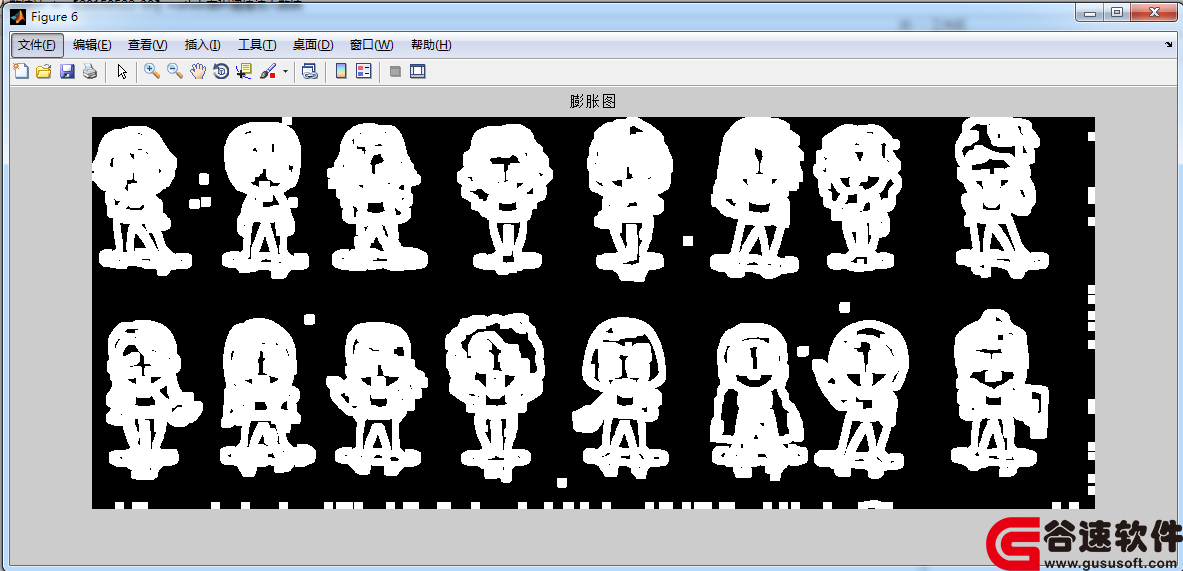Insert a legend via toolbar icon
This screenshot has height=571, width=1183.
point(364,72)
